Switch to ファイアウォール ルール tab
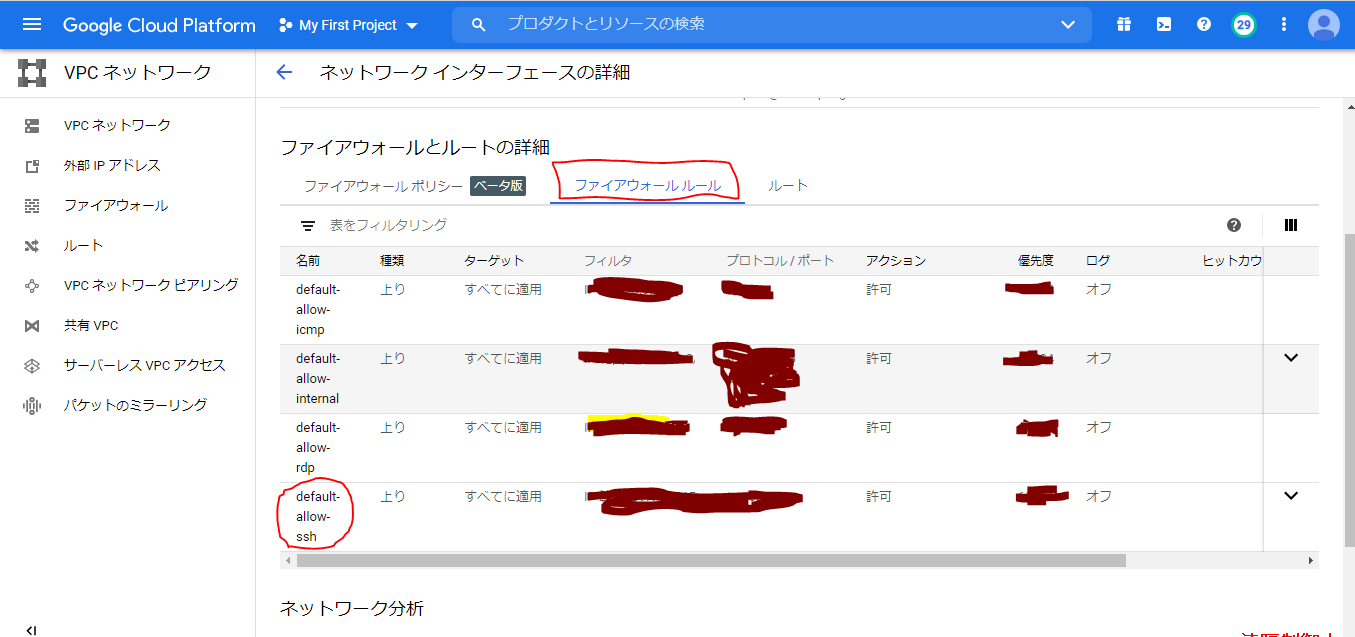The width and height of the screenshot is (1355, 637). tap(647, 186)
